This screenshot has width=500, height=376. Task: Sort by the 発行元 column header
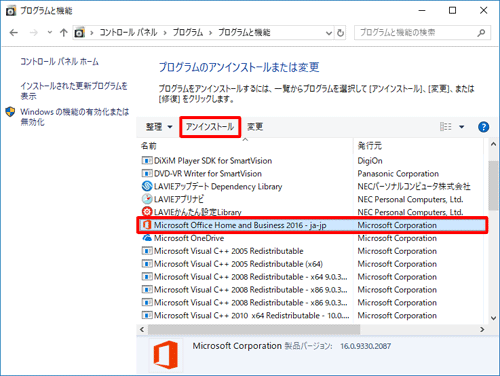[x=370, y=146]
